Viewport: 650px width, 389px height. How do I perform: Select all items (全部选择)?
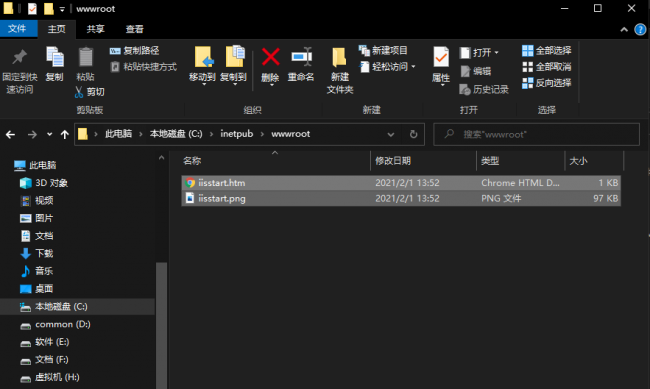pos(547,51)
